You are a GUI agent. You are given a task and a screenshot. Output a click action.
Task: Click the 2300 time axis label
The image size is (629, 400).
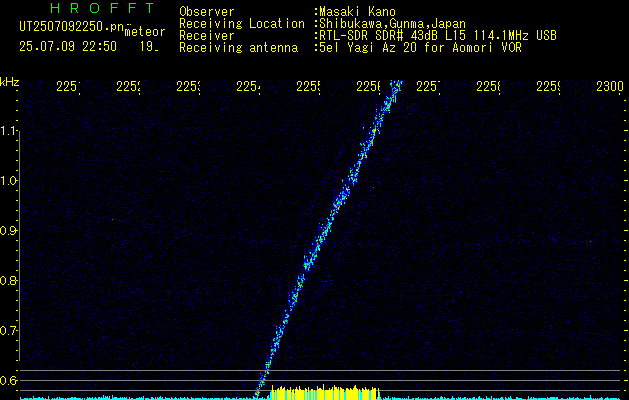coord(609,86)
